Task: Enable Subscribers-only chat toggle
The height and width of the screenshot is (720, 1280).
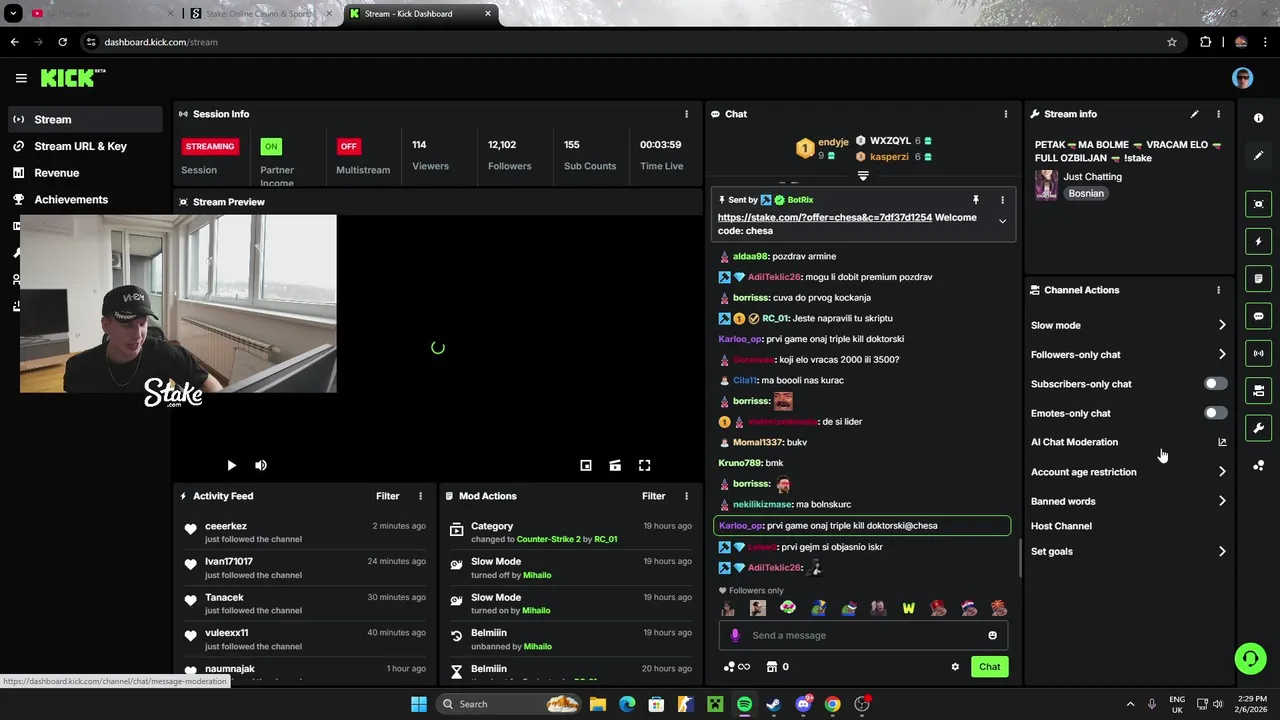Action: click(x=1215, y=384)
